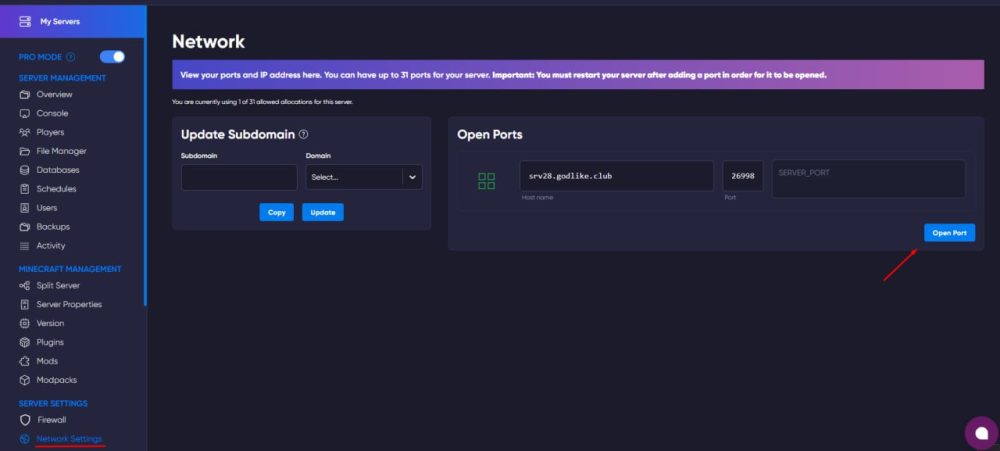The width and height of the screenshot is (1000, 451).
Task: Click the File Manager folder icon
Action: (x=25, y=151)
